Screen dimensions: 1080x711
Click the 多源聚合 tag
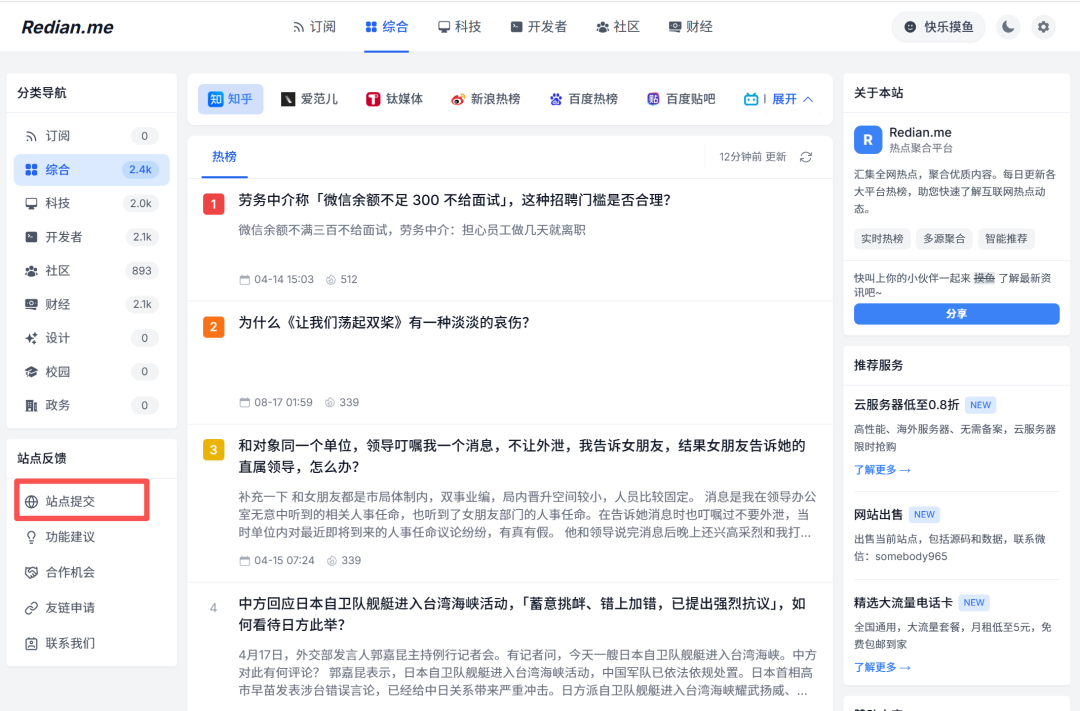(944, 238)
